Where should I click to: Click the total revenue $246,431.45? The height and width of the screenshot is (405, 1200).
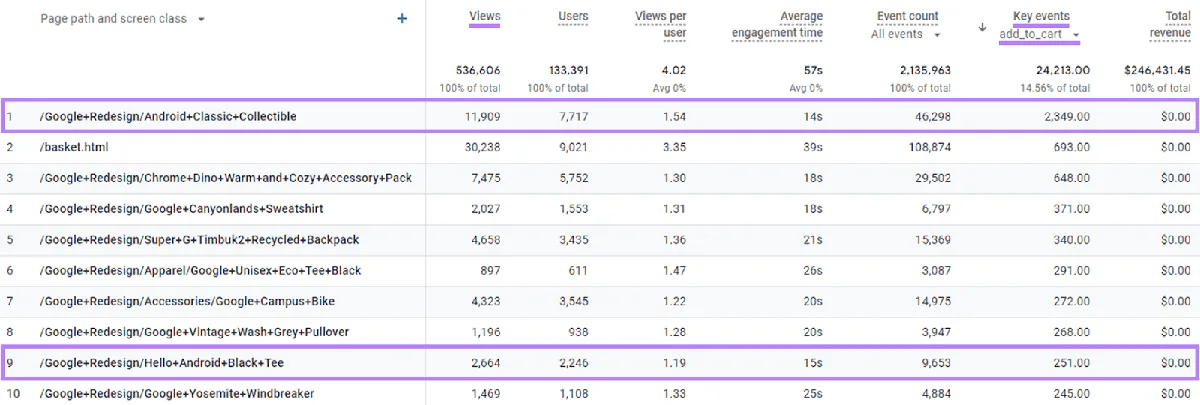pyautogui.click(x=1155, y=71)
